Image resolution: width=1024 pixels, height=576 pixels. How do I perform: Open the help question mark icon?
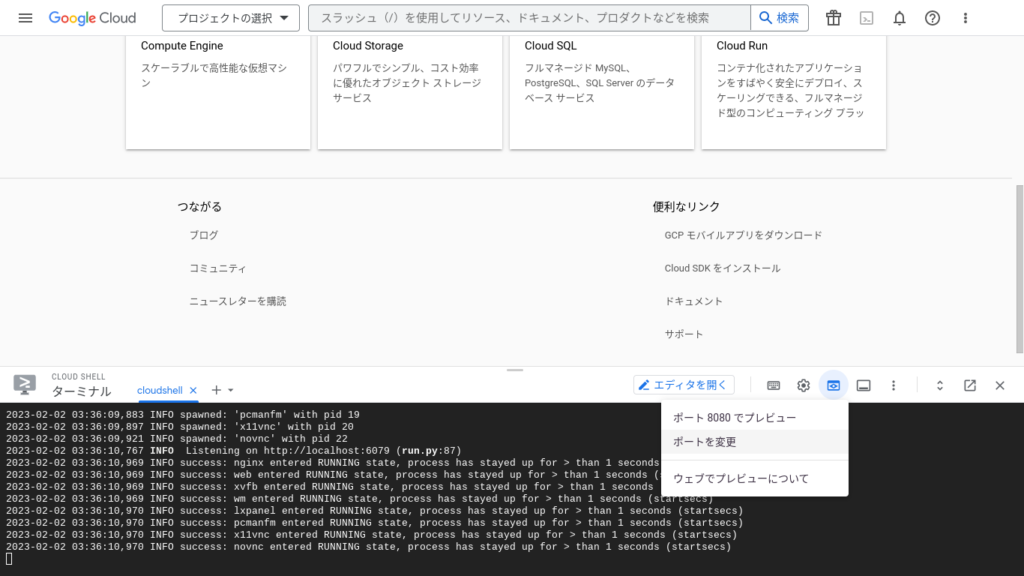pyautogui.click(x=932, y=18)
